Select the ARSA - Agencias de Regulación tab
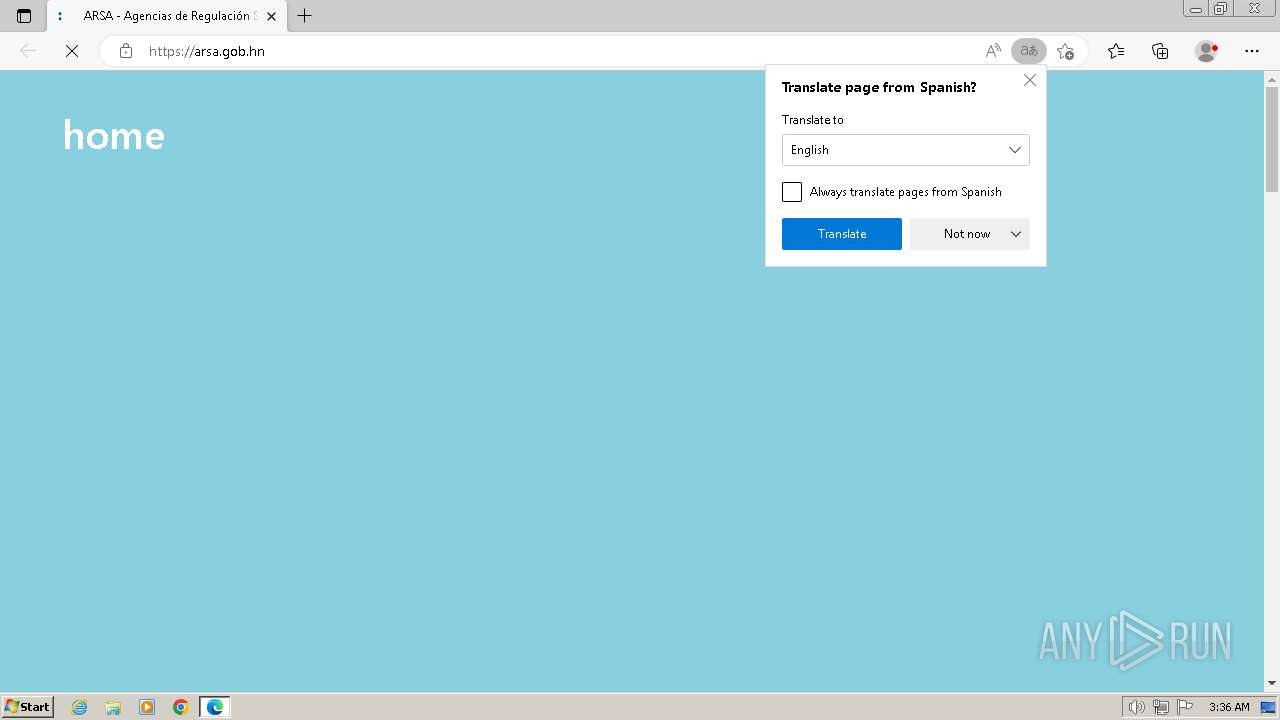The width and height of the screenshot is (1280, 720). point(165,16)
